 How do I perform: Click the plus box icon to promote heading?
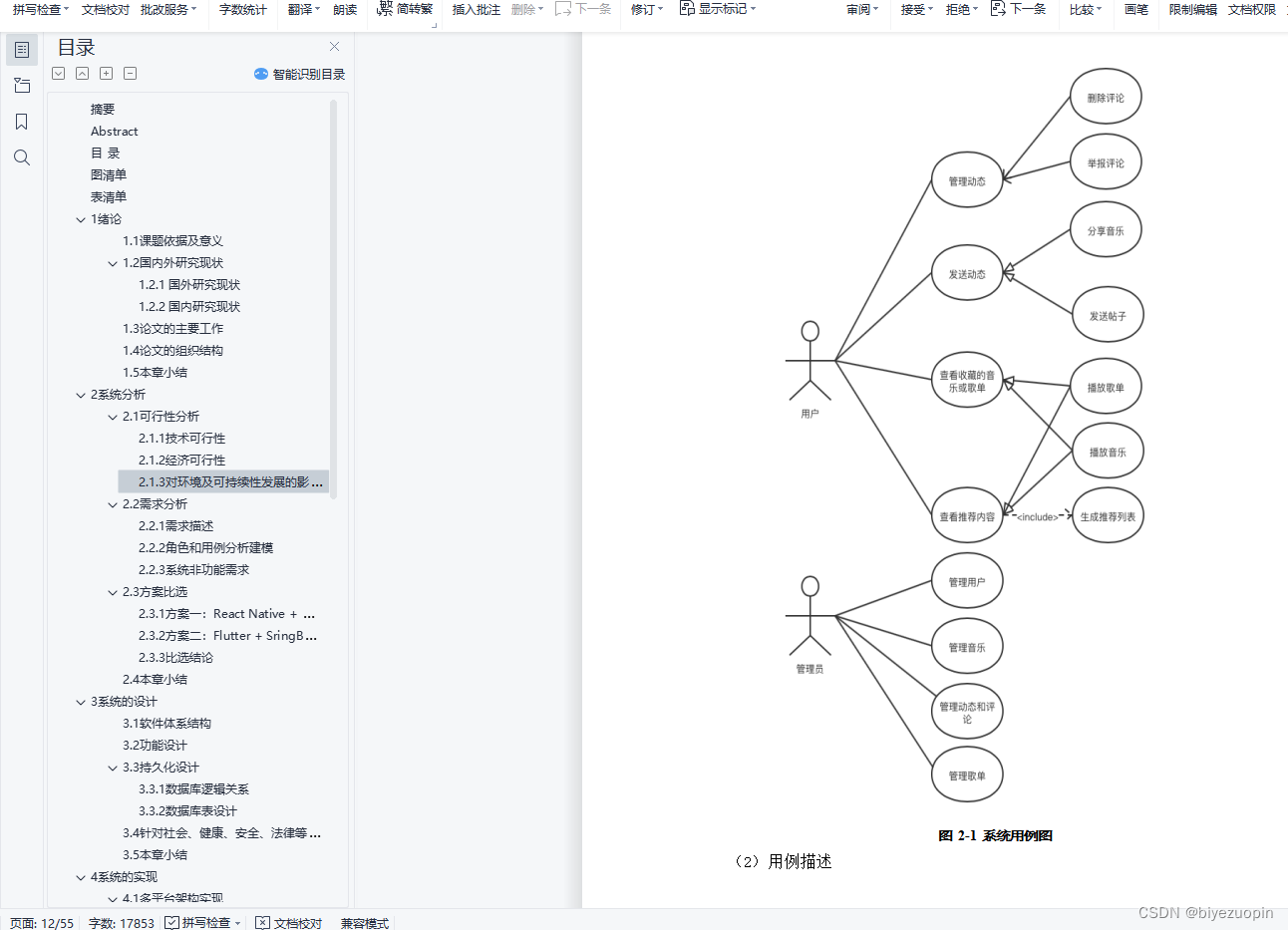point(107,74)
